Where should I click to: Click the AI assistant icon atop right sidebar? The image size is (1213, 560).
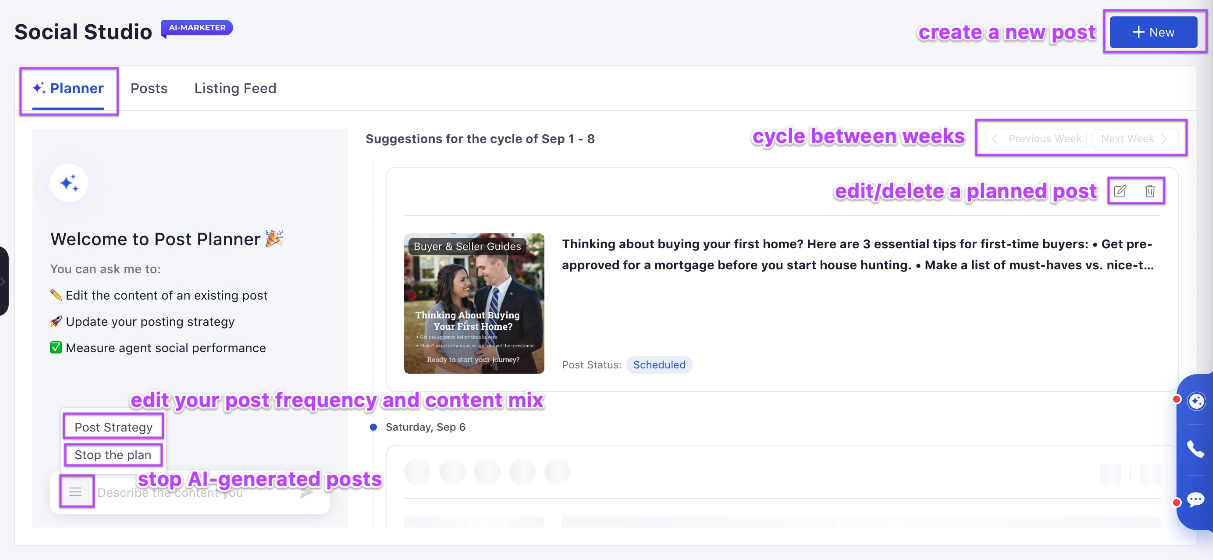(1195, 402)
